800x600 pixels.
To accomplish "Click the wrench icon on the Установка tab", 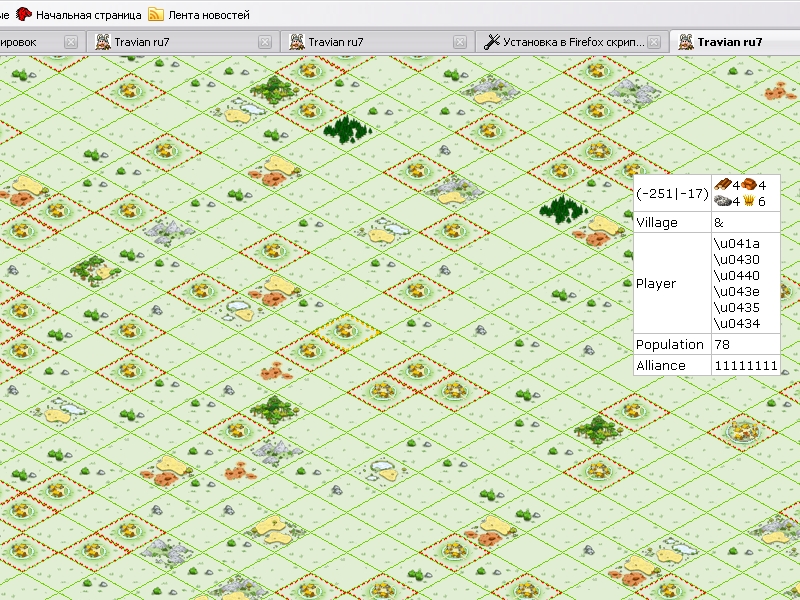I will coord(491,42).
